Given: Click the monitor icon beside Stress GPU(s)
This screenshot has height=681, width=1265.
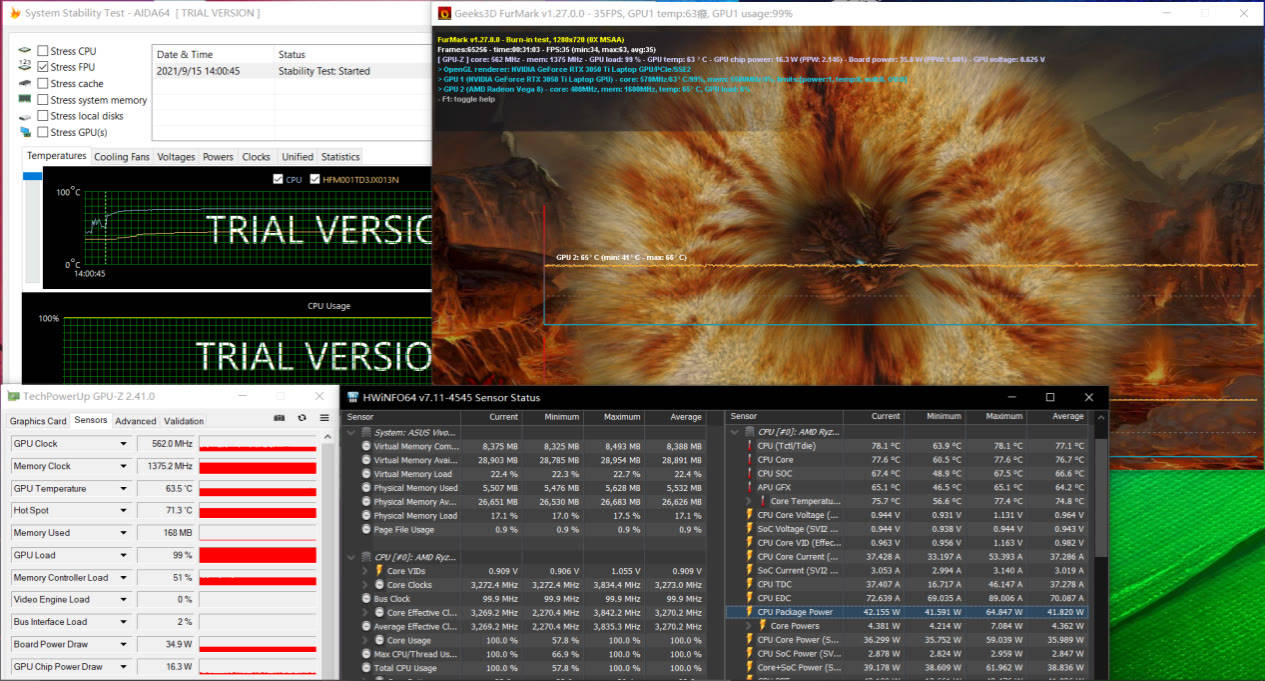Looking at the screenshot, I should coord(25,132).
